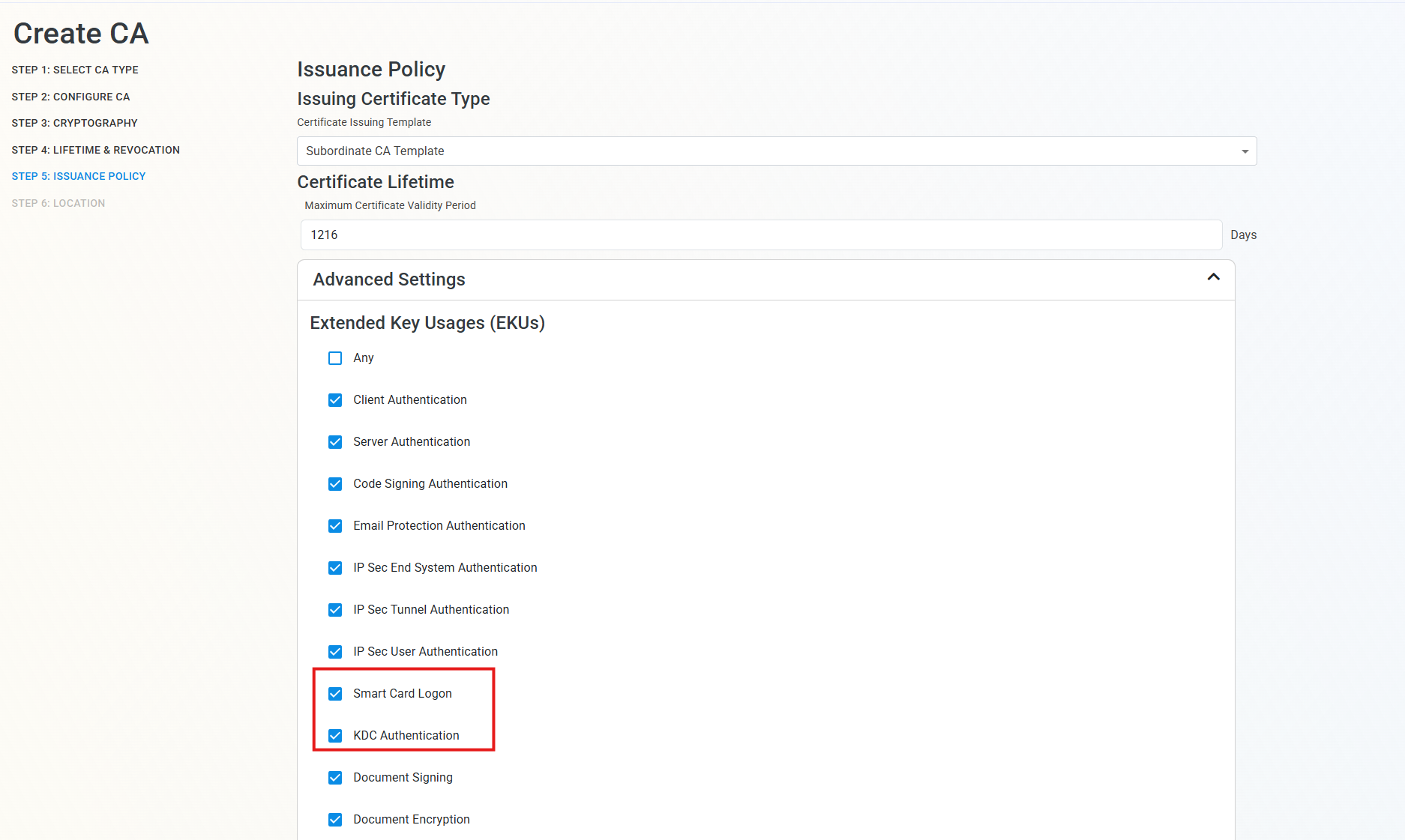This screenshot has height=840, width=1405.
Task: Toggle Code Signing Authentication off
Action: tap(334, 484)
